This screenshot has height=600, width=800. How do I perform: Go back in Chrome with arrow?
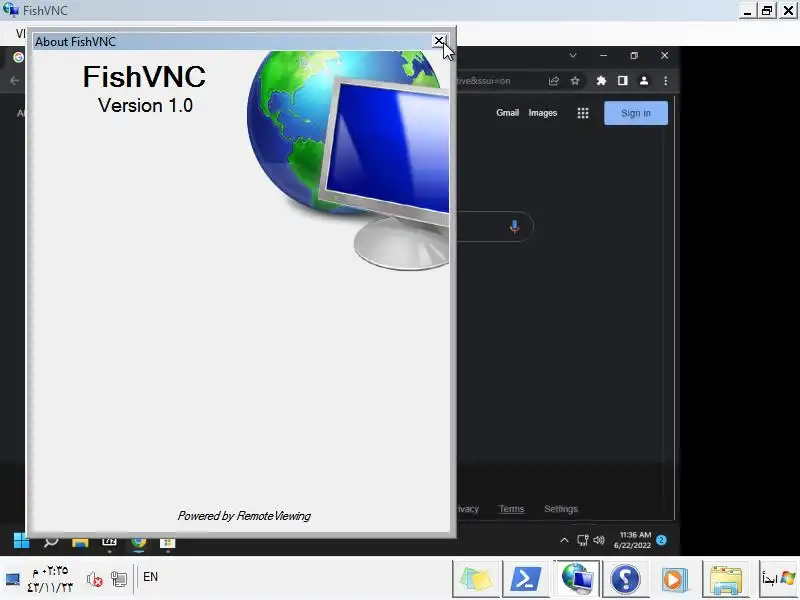coord(14,81)
